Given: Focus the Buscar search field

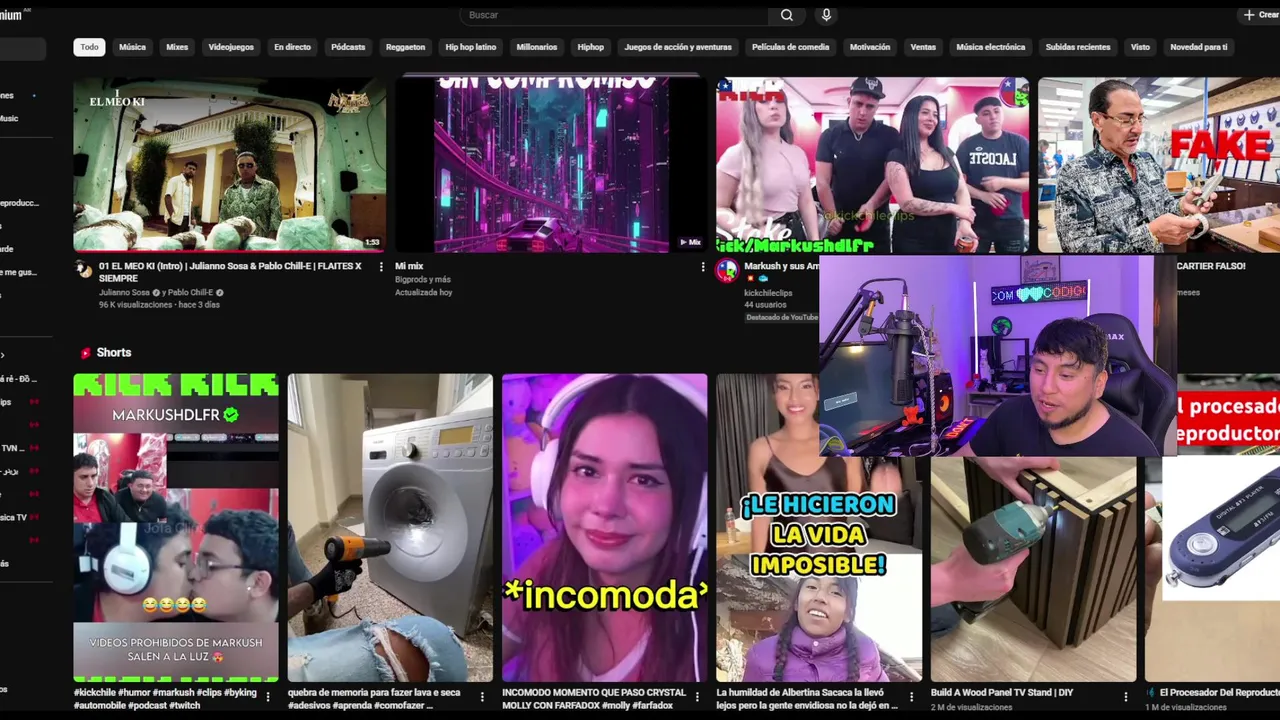Looking at the screenshot, I should pos(614,15).
